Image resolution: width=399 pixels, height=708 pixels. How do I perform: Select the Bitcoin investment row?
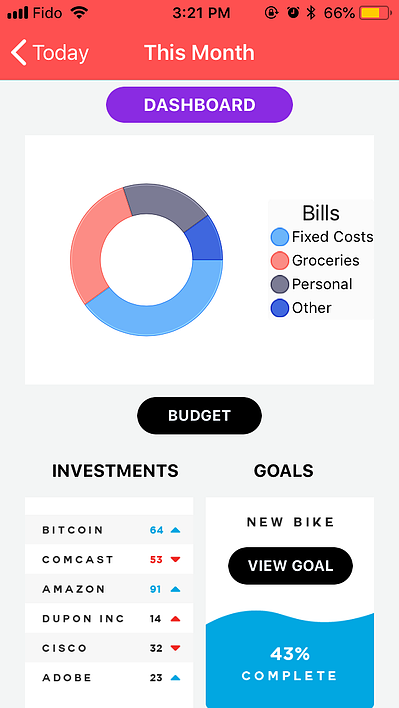coord(109,530)
